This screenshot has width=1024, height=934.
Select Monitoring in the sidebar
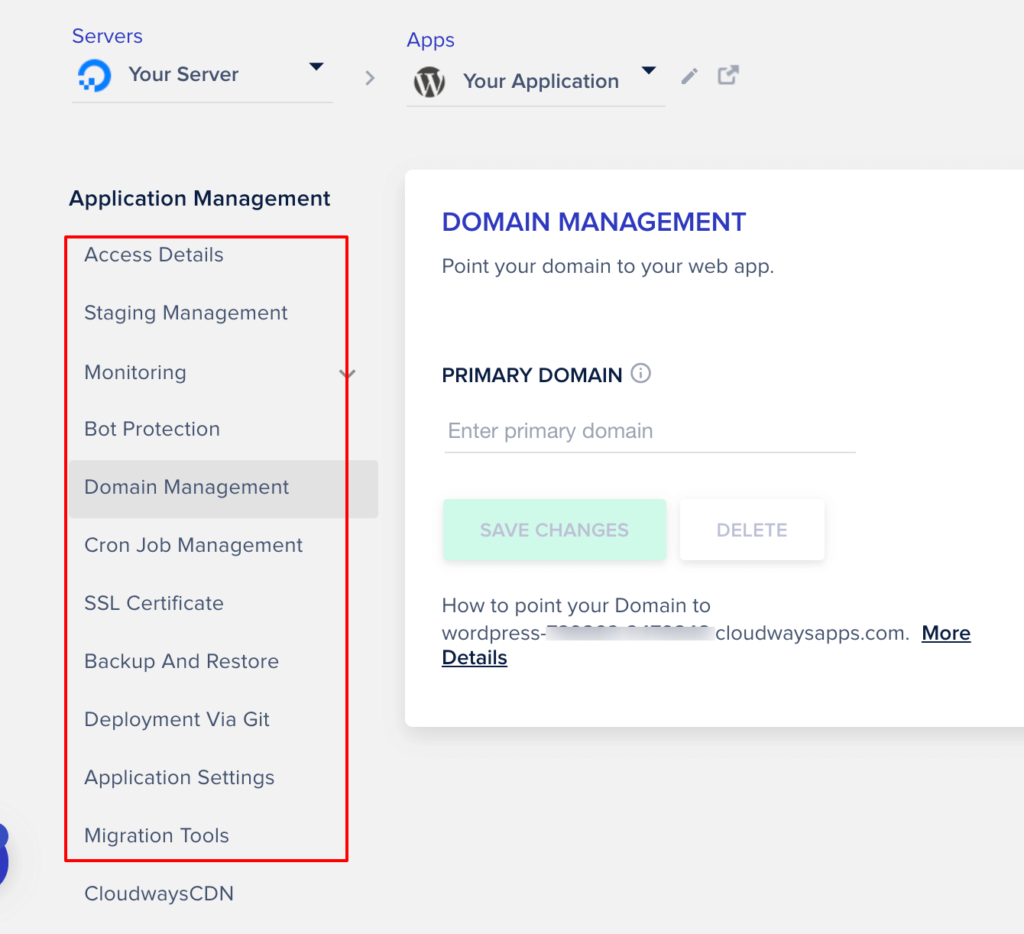click(135, 372)
